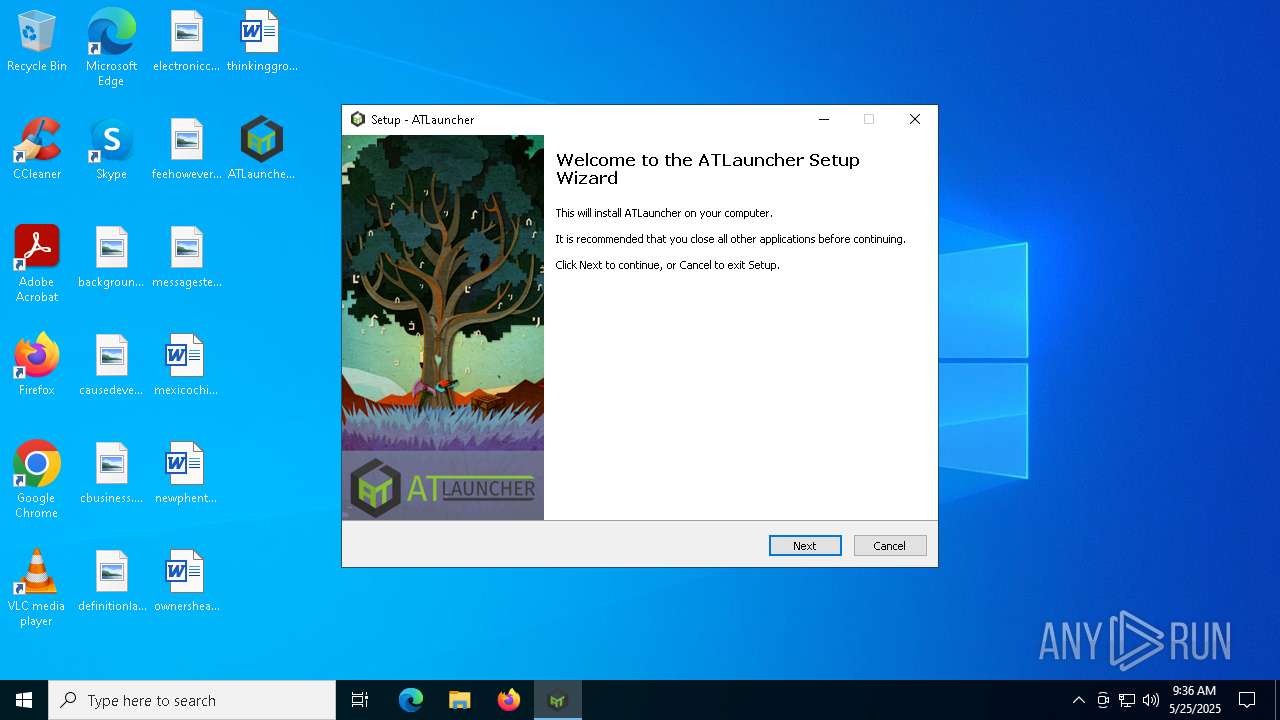
Task: Open the VLC media player shortcut
Action: pyautogui.click(x=37, y=588)
